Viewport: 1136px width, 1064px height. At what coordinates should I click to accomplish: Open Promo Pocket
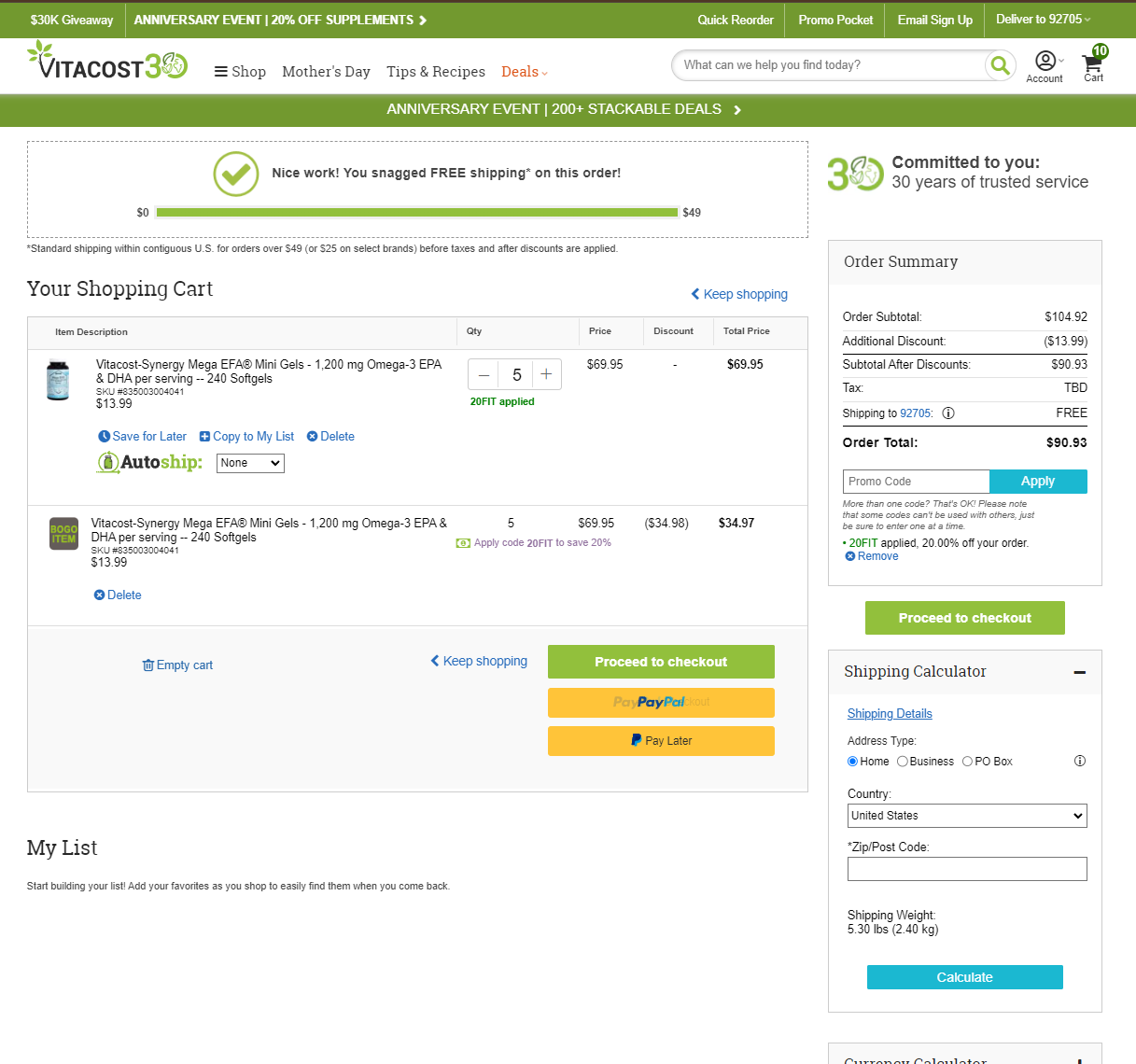coord(835,20)
